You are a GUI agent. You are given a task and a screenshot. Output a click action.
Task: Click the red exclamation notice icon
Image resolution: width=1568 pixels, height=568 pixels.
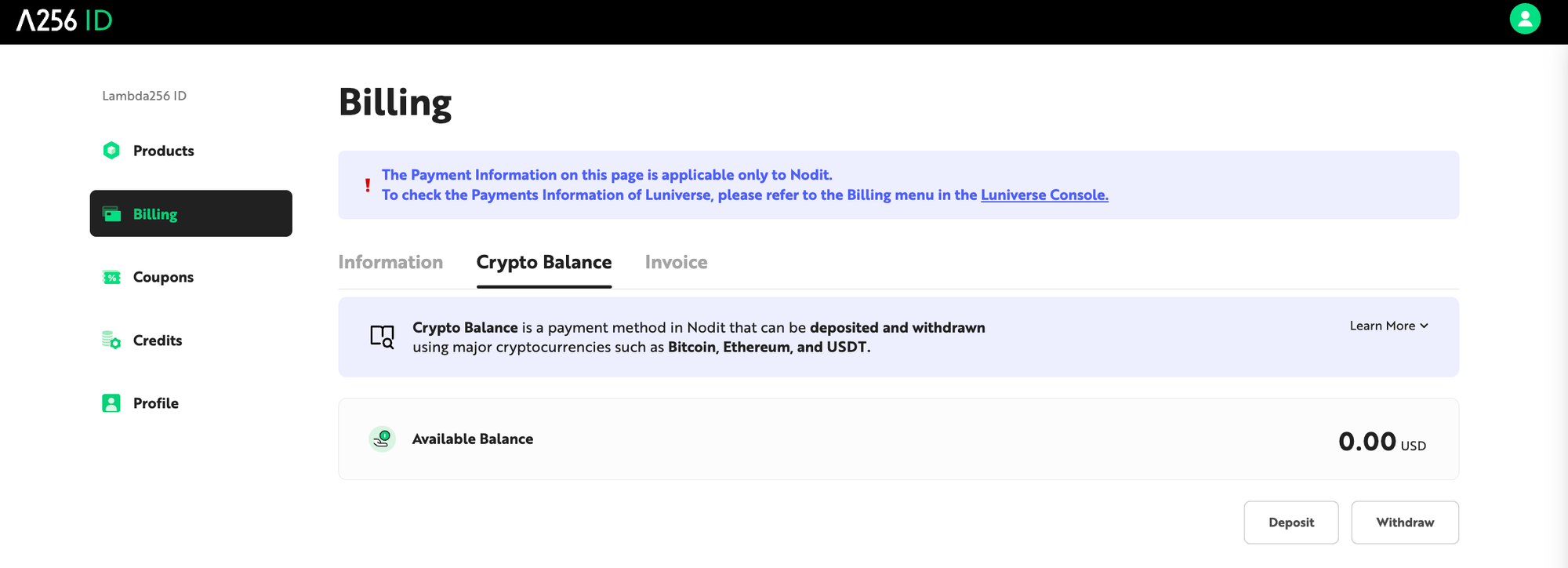coord(368,185)
